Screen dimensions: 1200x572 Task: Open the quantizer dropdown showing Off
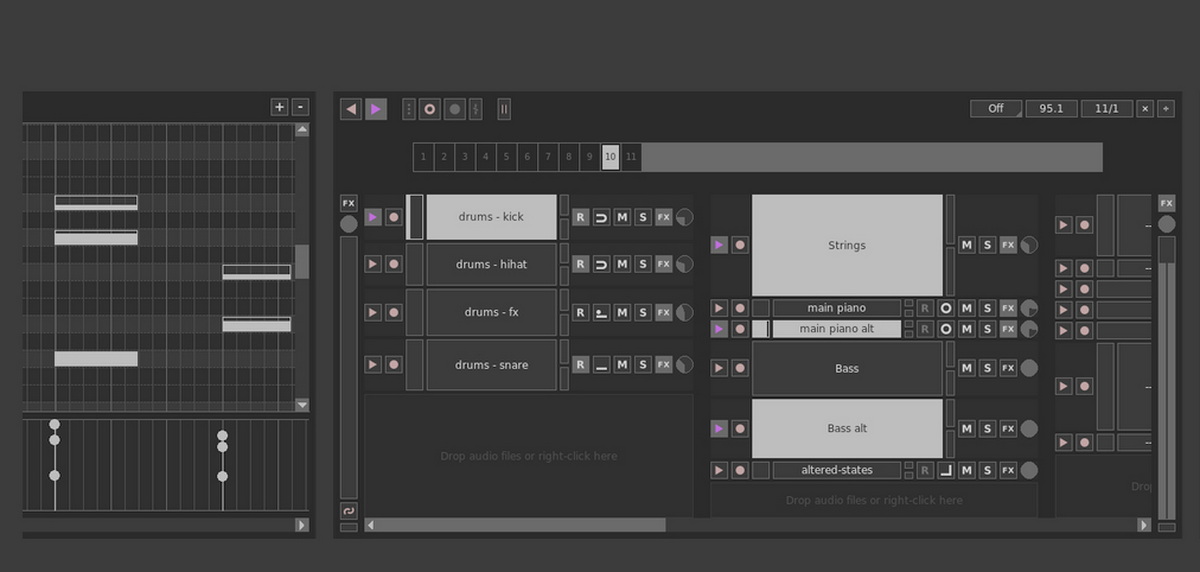tap(996, 108)
